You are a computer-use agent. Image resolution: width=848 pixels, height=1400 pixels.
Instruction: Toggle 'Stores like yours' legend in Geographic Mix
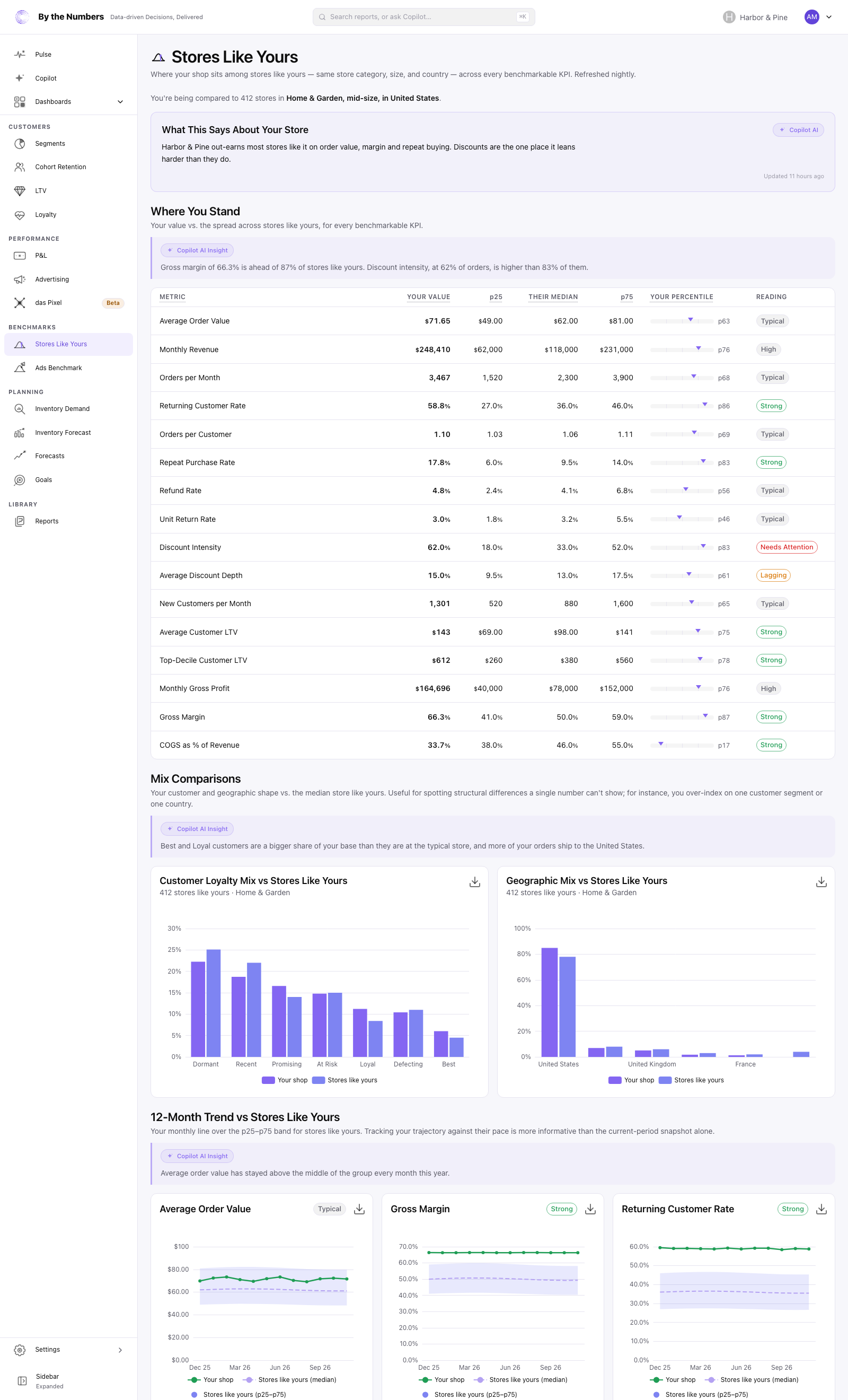691,1080
